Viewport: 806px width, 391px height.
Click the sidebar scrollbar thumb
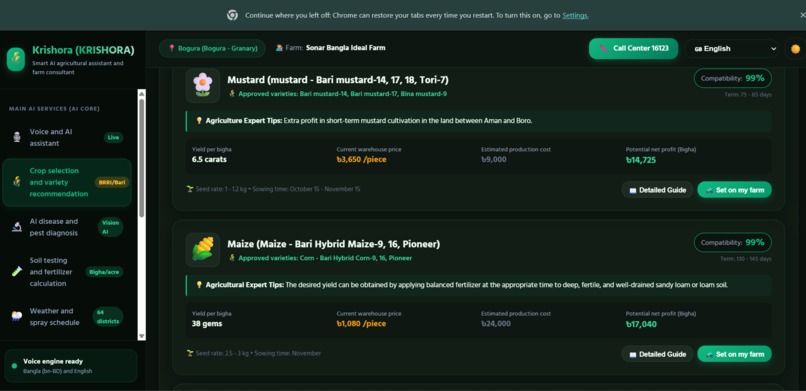pyautogui.click(x=142, y=158)
